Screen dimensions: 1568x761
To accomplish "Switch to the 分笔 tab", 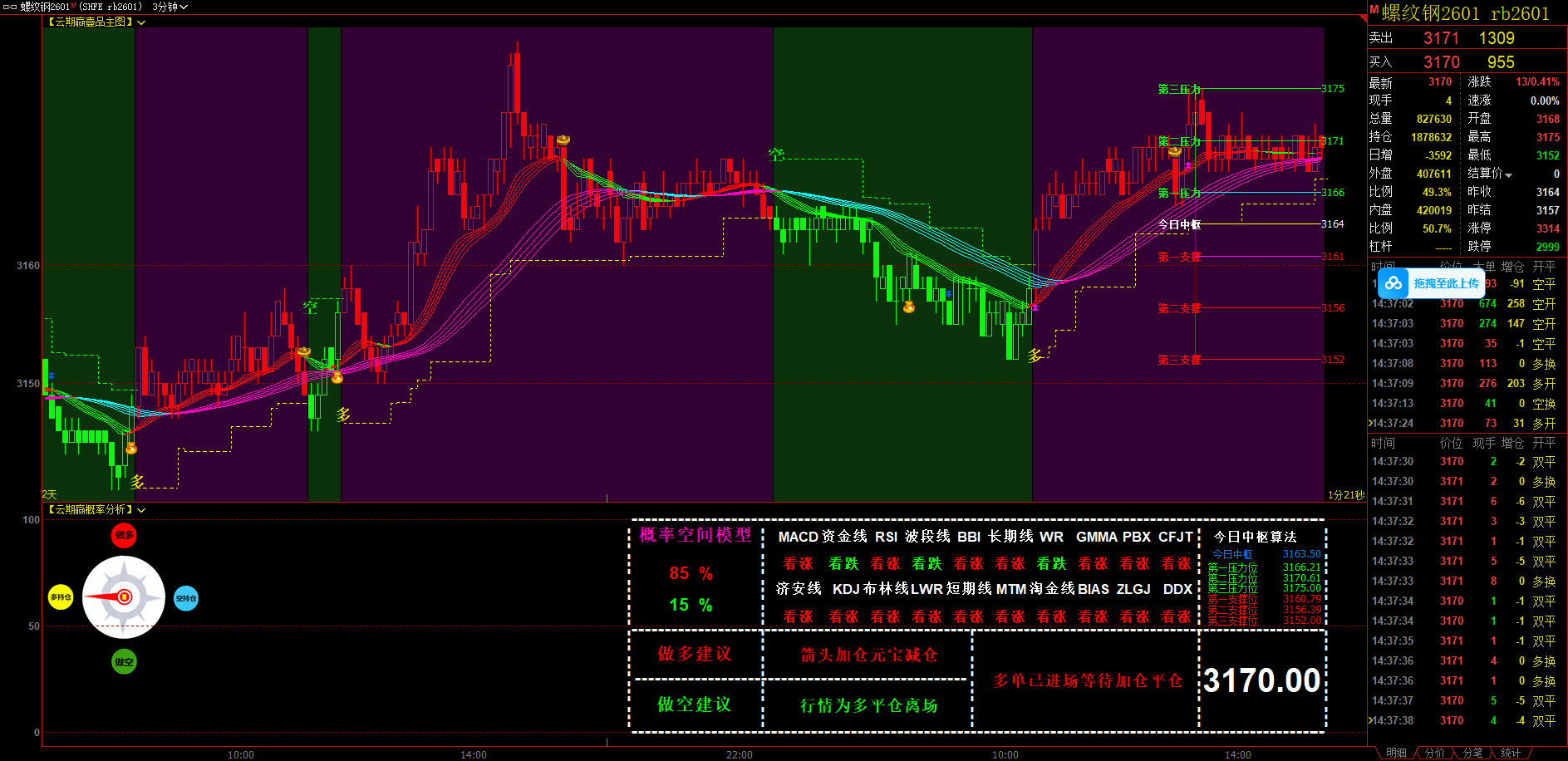I will (x=1472, y=753).
